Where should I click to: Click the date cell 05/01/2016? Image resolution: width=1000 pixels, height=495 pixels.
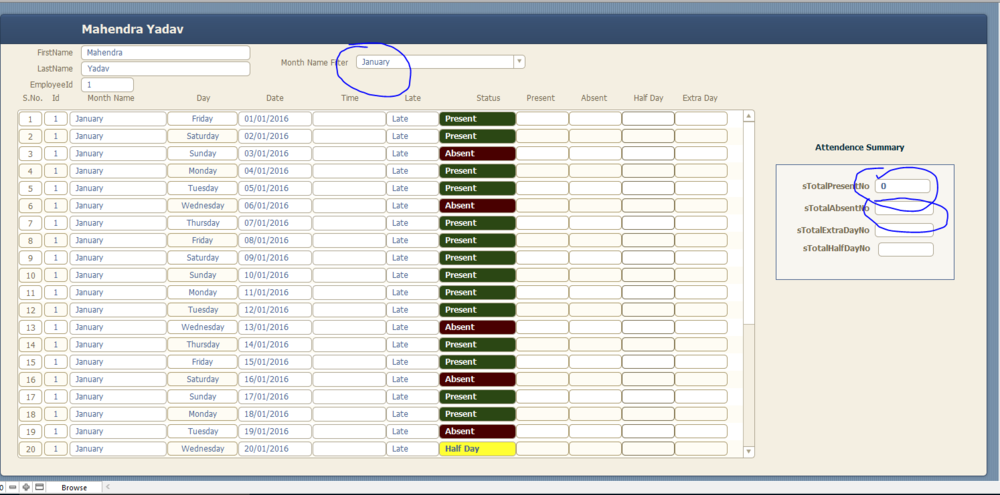[275, 188]
